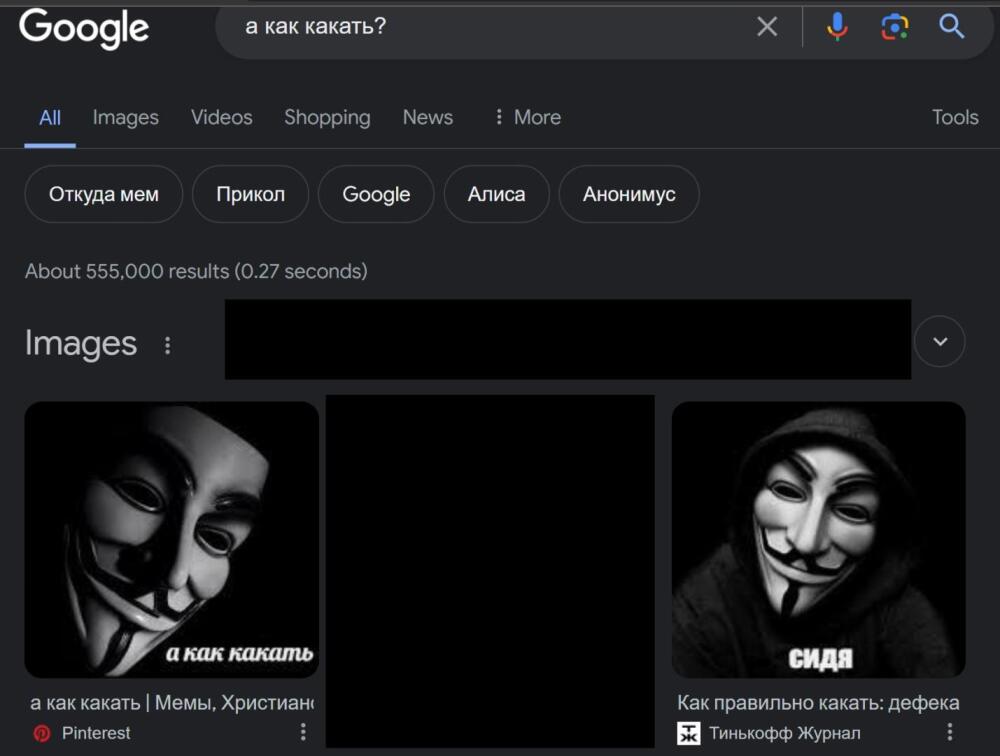The height and width of the screenshot is (756, 1000).
Task: Submit search with the magnifying glass icon
Action: point(951,27)
